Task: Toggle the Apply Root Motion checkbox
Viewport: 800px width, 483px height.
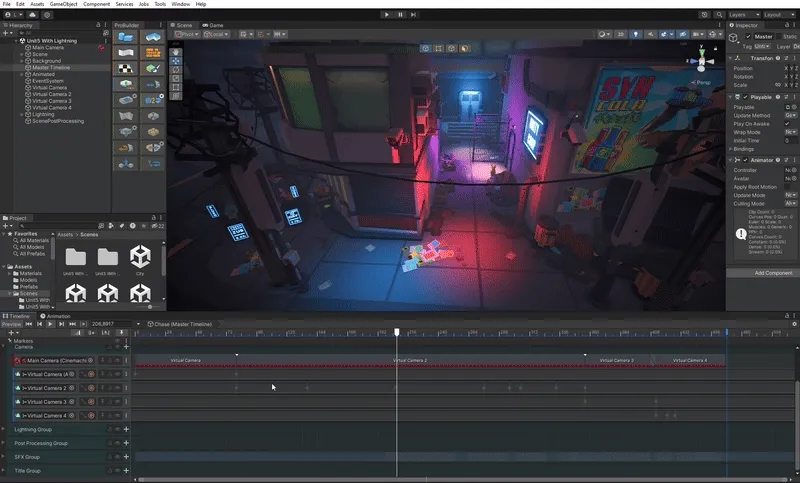Action: click(x=788, y=186)
